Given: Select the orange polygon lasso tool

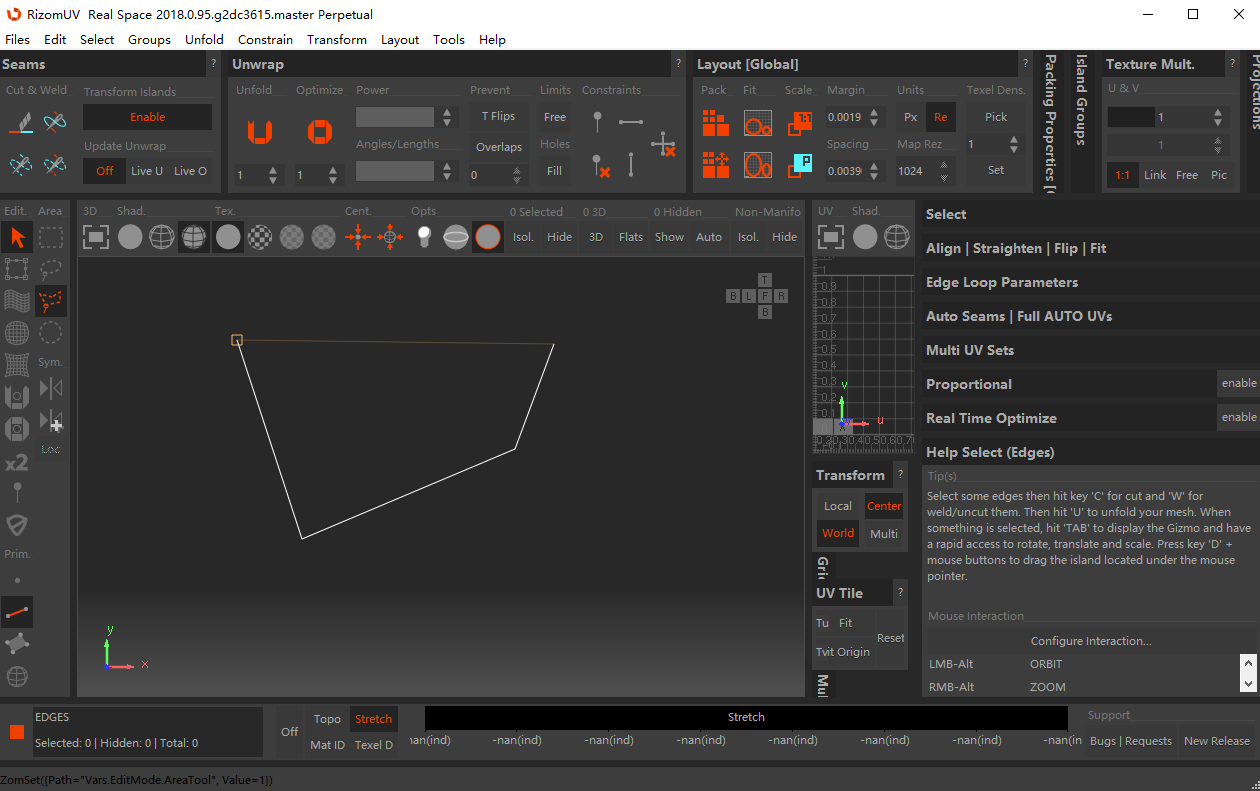Looking at the screenshot, I should (x=51, y=301).
